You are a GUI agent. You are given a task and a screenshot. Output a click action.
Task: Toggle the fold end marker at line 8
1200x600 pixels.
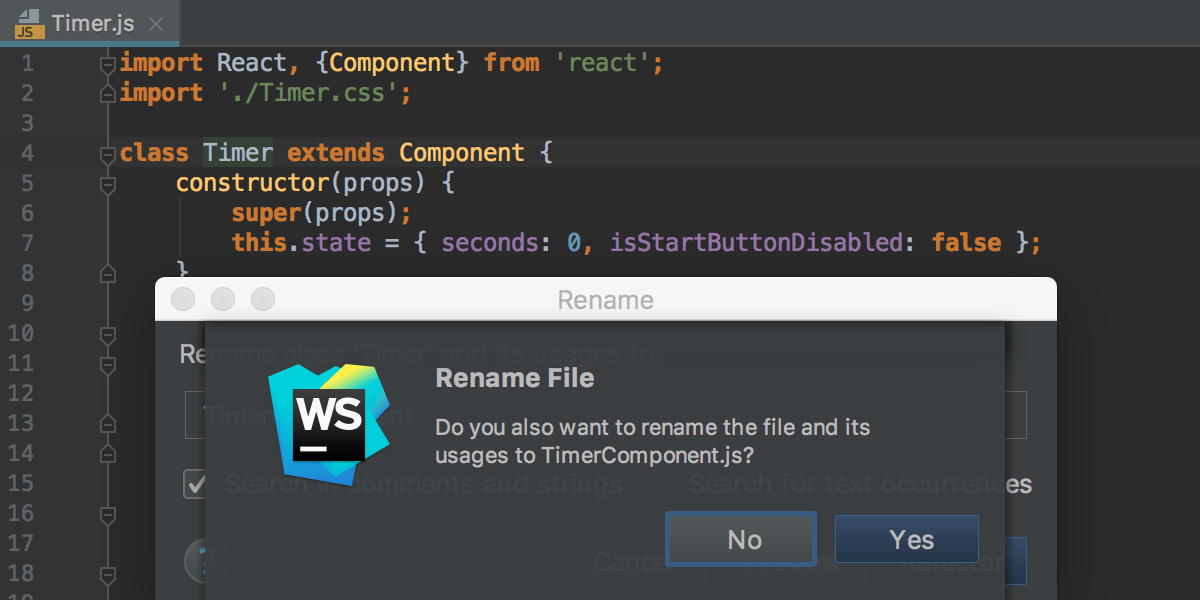coord(107,273)
